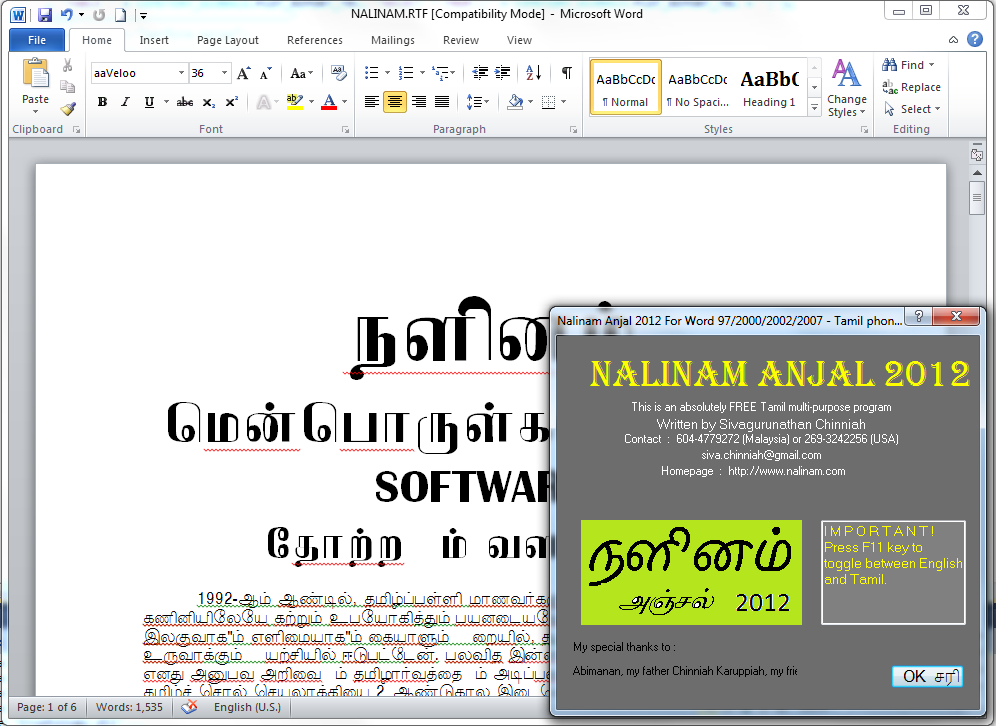Open Change Case Aa dropdown
Viewport: 996px width, 726px height.
tap(301, 73)
